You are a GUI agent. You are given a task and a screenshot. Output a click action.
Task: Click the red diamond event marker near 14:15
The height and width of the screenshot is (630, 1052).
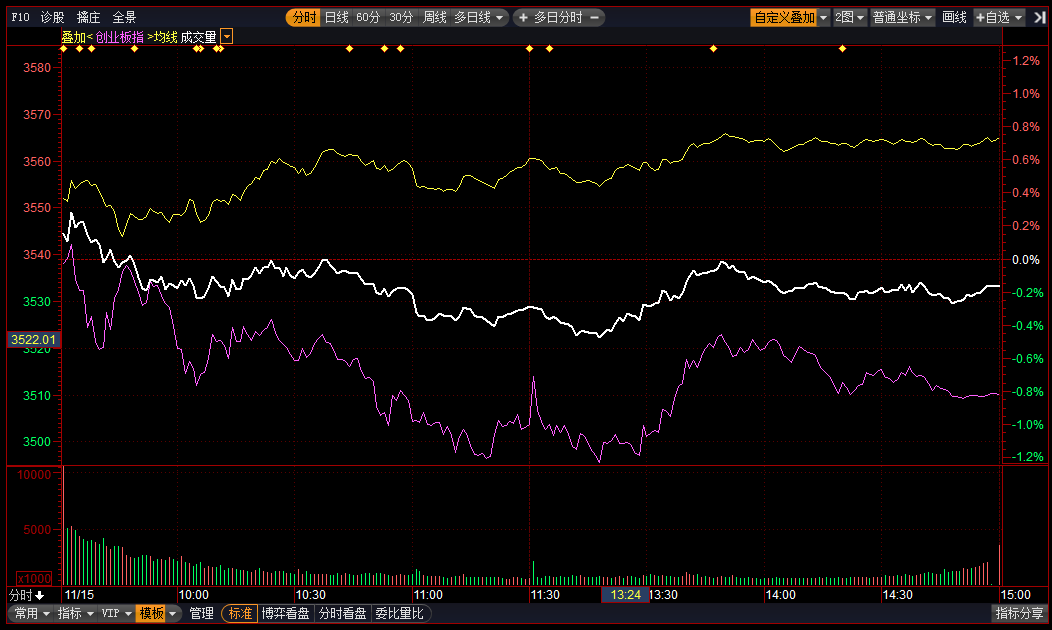pyautogui.click(x=842, y=48)
